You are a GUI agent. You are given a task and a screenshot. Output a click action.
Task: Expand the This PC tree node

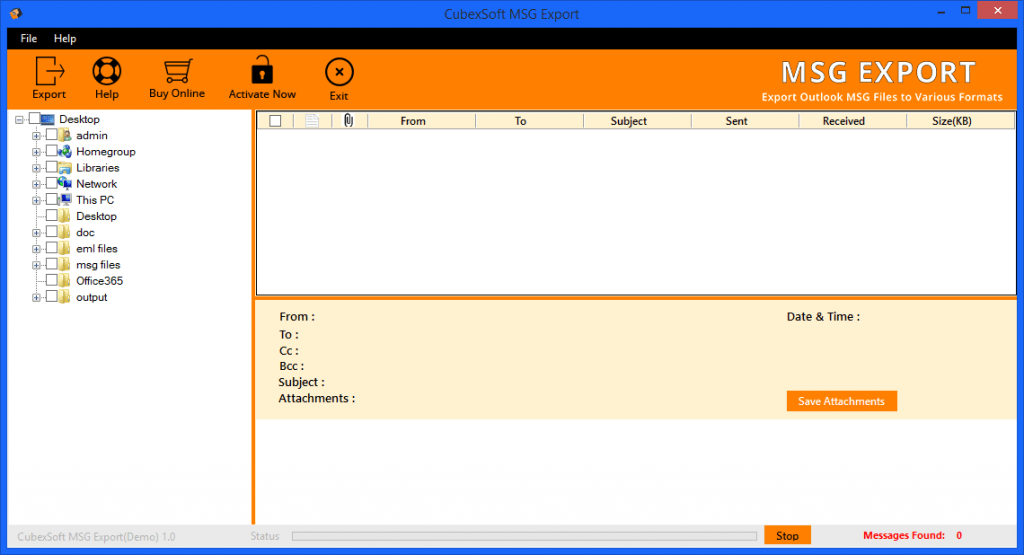pos(37,200)
